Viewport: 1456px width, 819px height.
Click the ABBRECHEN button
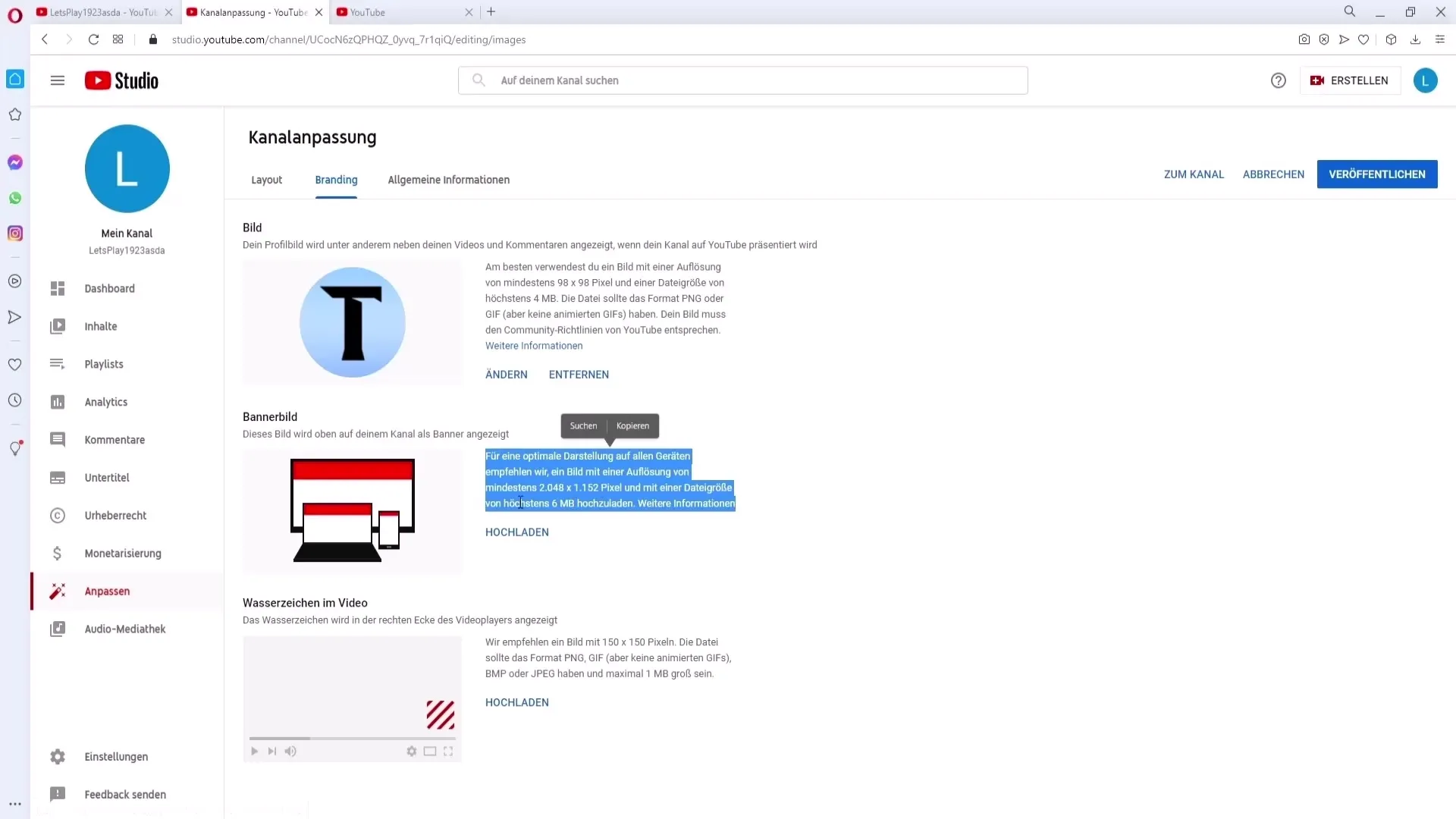click(1273, 174)
